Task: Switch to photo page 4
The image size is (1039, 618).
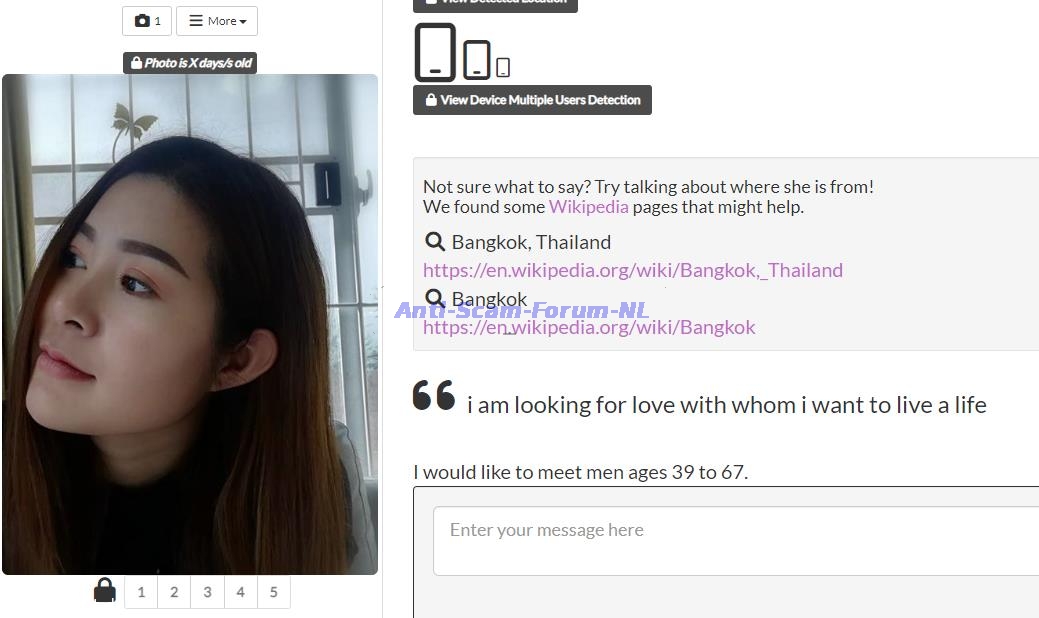Action: coord(240,592)
